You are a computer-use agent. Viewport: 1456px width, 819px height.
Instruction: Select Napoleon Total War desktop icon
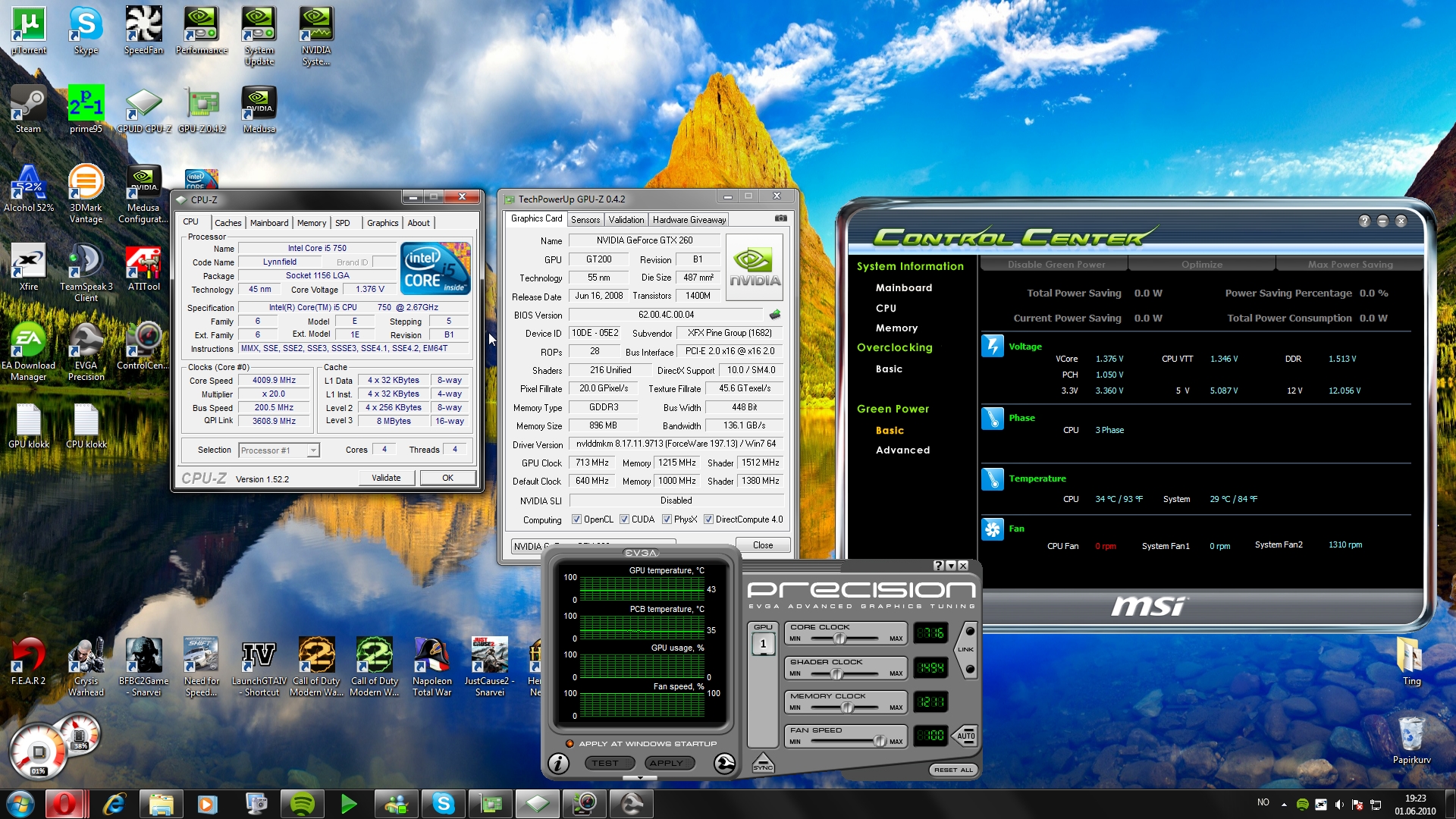click(x=432, y=667)
